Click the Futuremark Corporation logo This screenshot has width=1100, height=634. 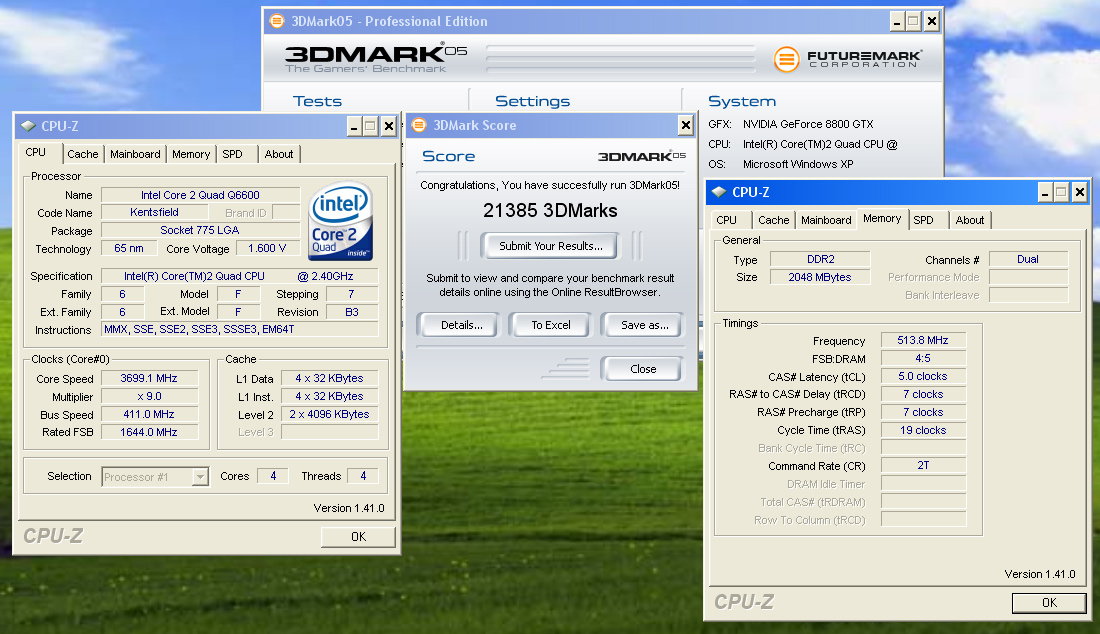click(x=847, y=59)
